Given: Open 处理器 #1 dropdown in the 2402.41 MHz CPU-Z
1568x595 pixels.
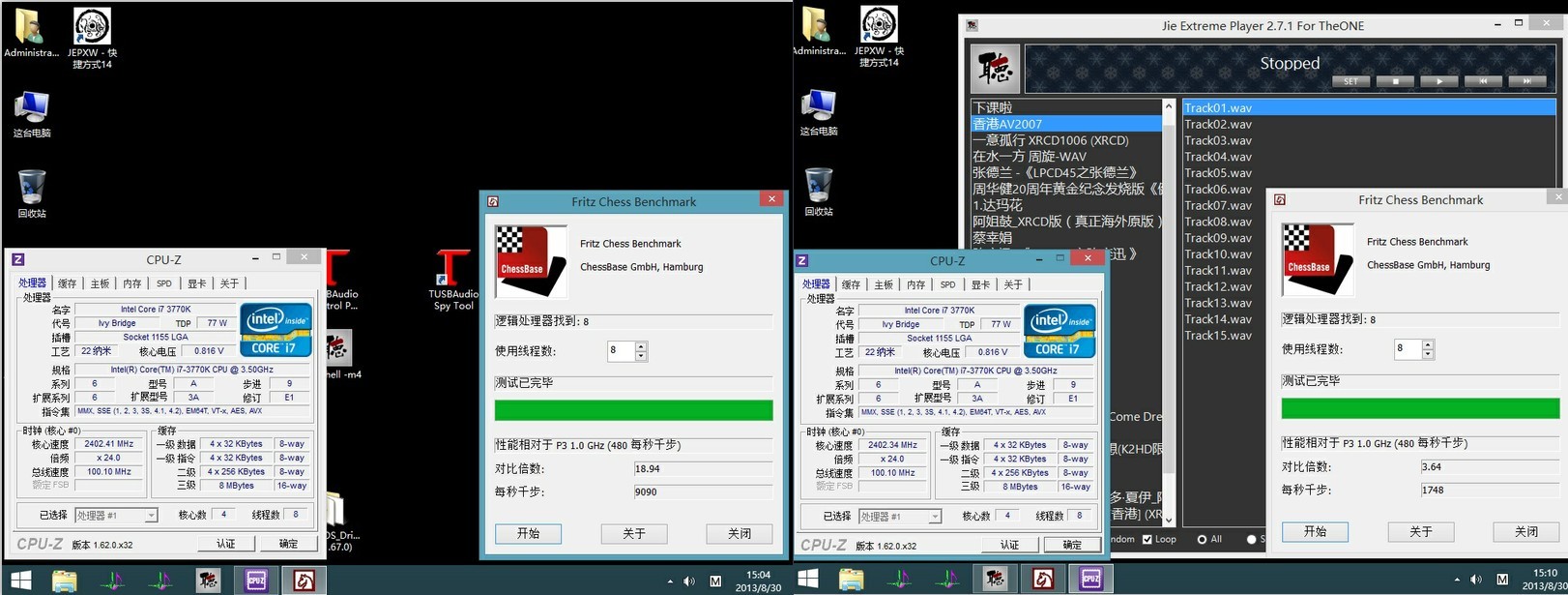Looking at the screenshot, I should click(x=116, y=515).
